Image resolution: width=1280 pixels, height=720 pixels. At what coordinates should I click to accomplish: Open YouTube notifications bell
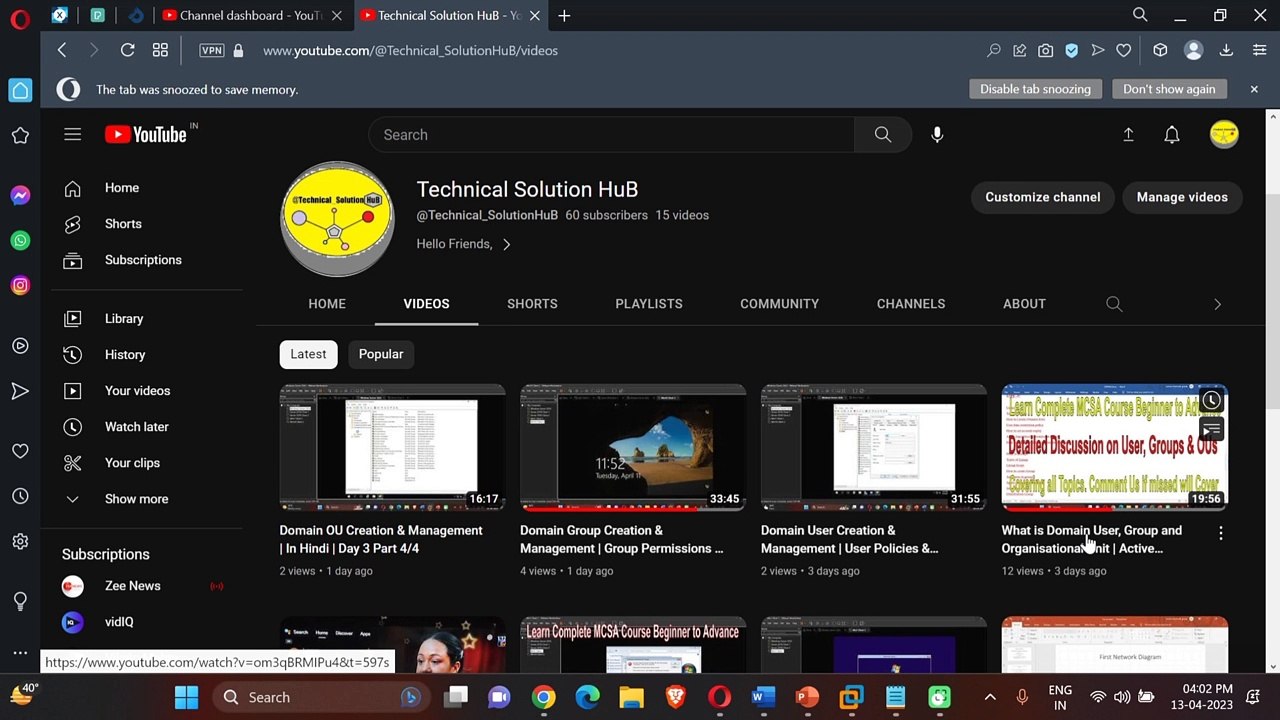1172,134
